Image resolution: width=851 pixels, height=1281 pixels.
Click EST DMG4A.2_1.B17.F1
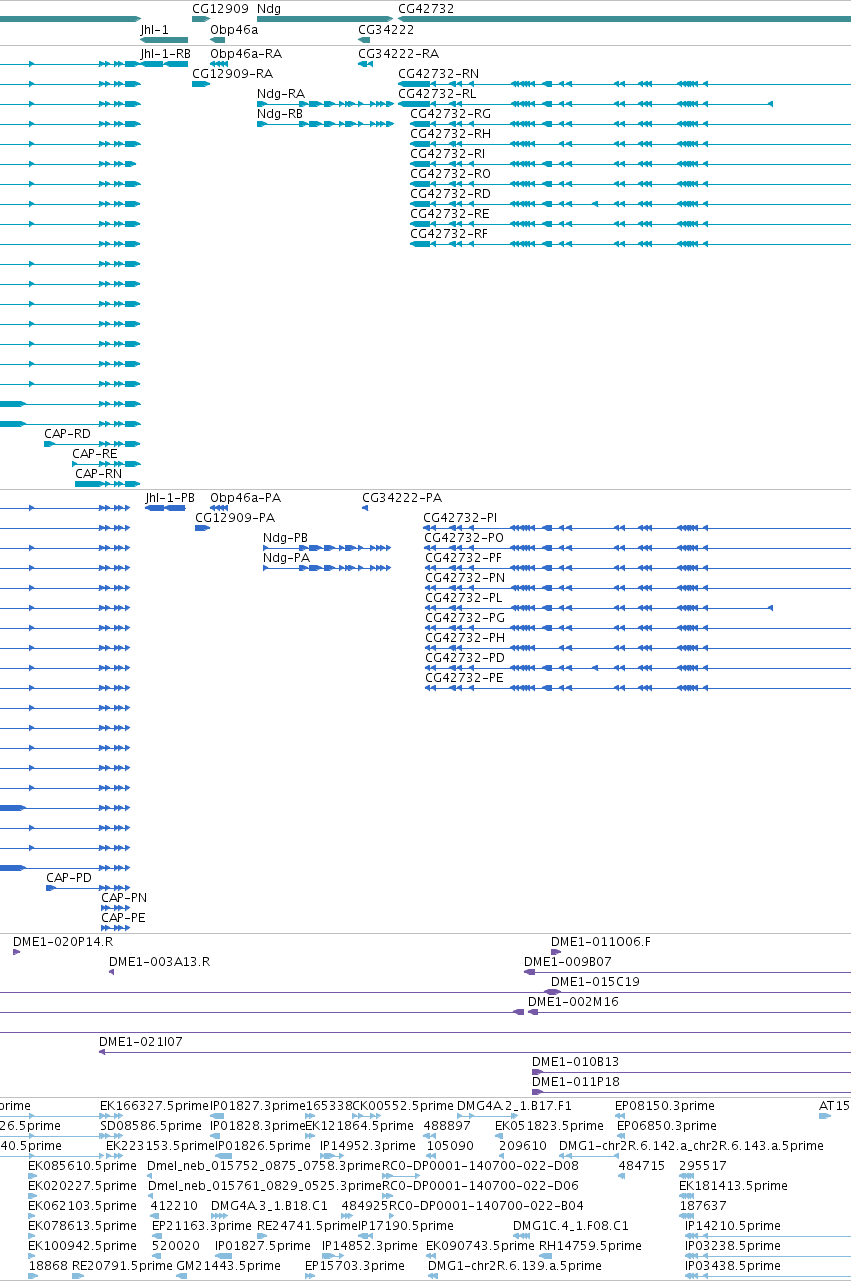[514, 1106]
